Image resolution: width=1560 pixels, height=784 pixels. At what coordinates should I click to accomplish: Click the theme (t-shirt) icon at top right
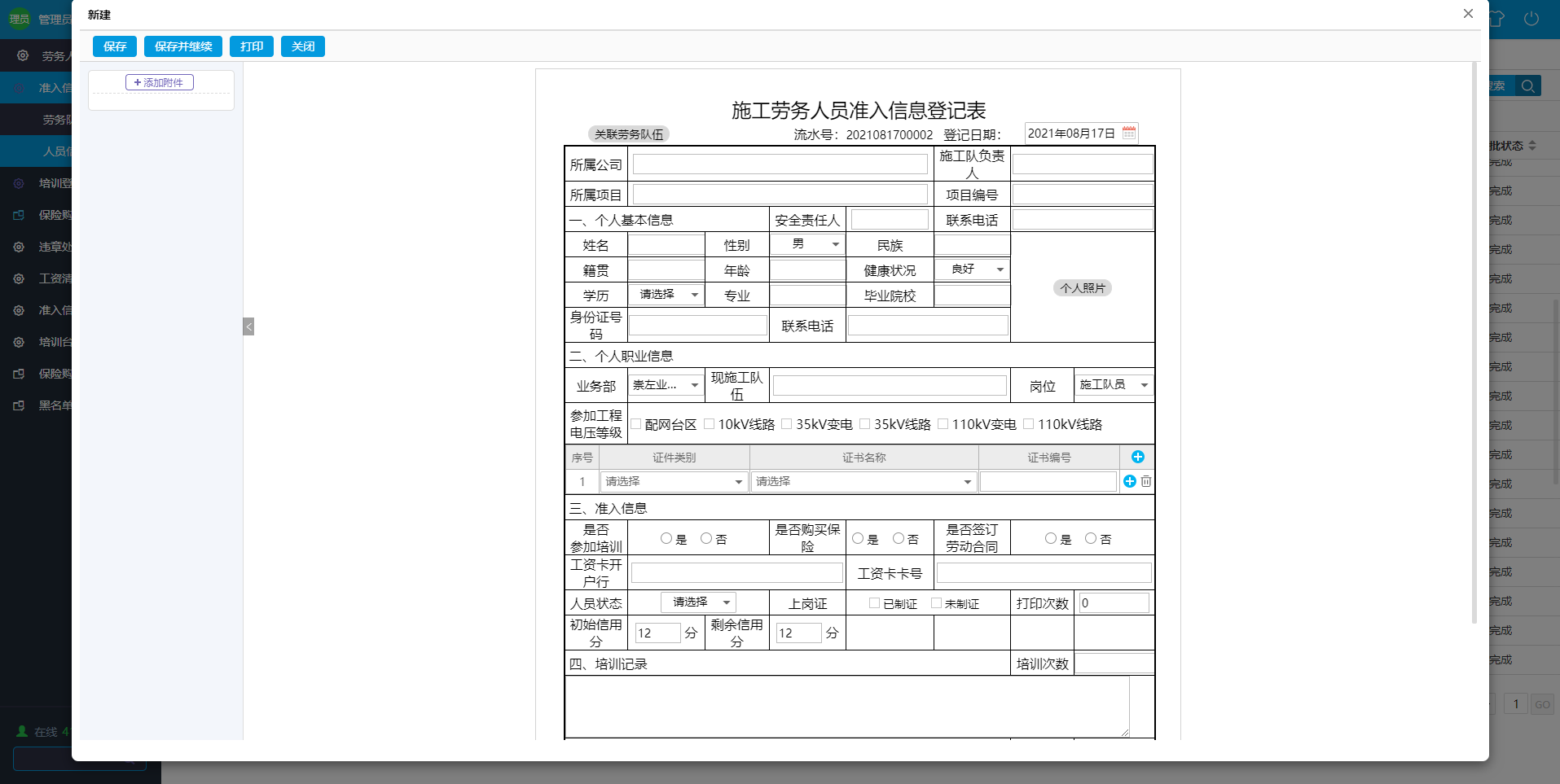(1497, 18)
